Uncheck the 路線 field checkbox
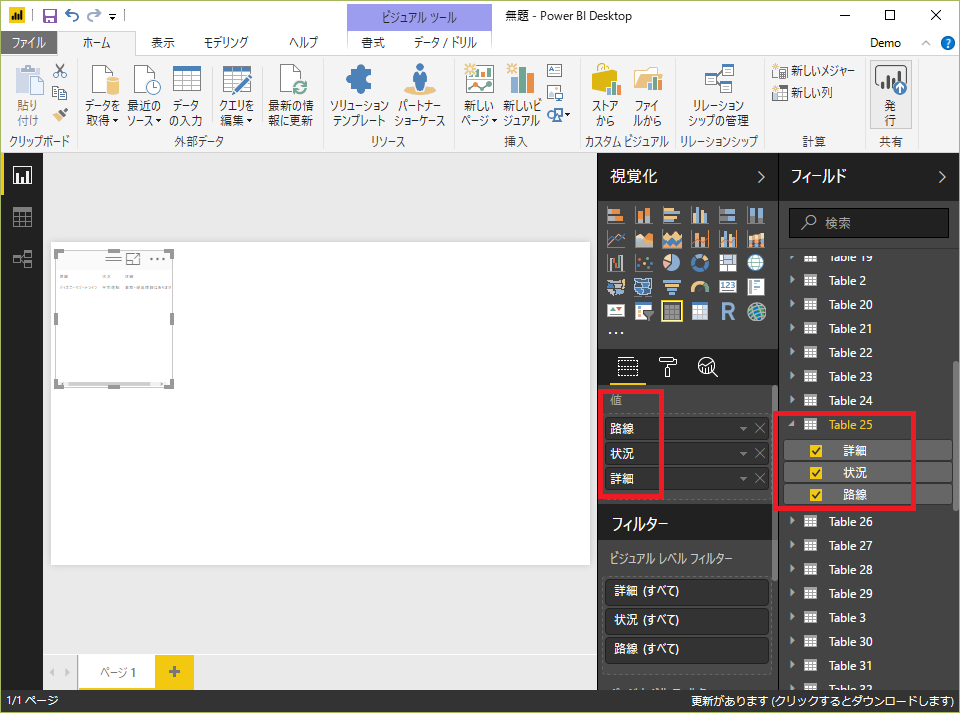The image size is (960, 713). click(816, 495)
